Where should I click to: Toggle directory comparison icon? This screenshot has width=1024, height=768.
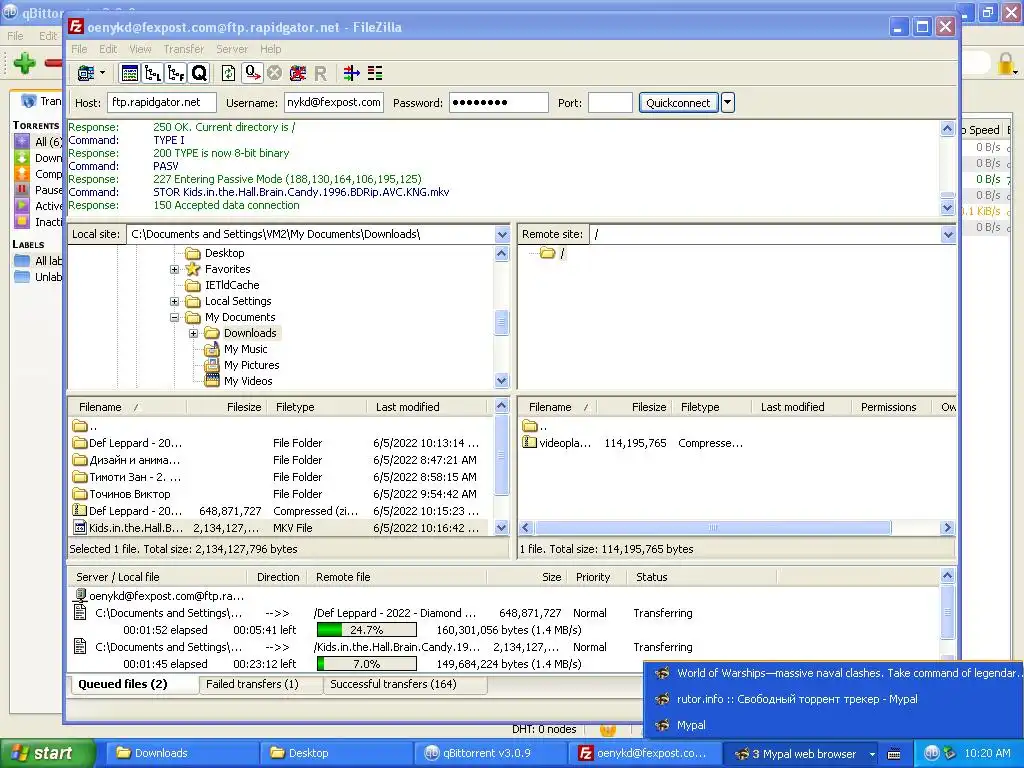[x=375, y=73]
